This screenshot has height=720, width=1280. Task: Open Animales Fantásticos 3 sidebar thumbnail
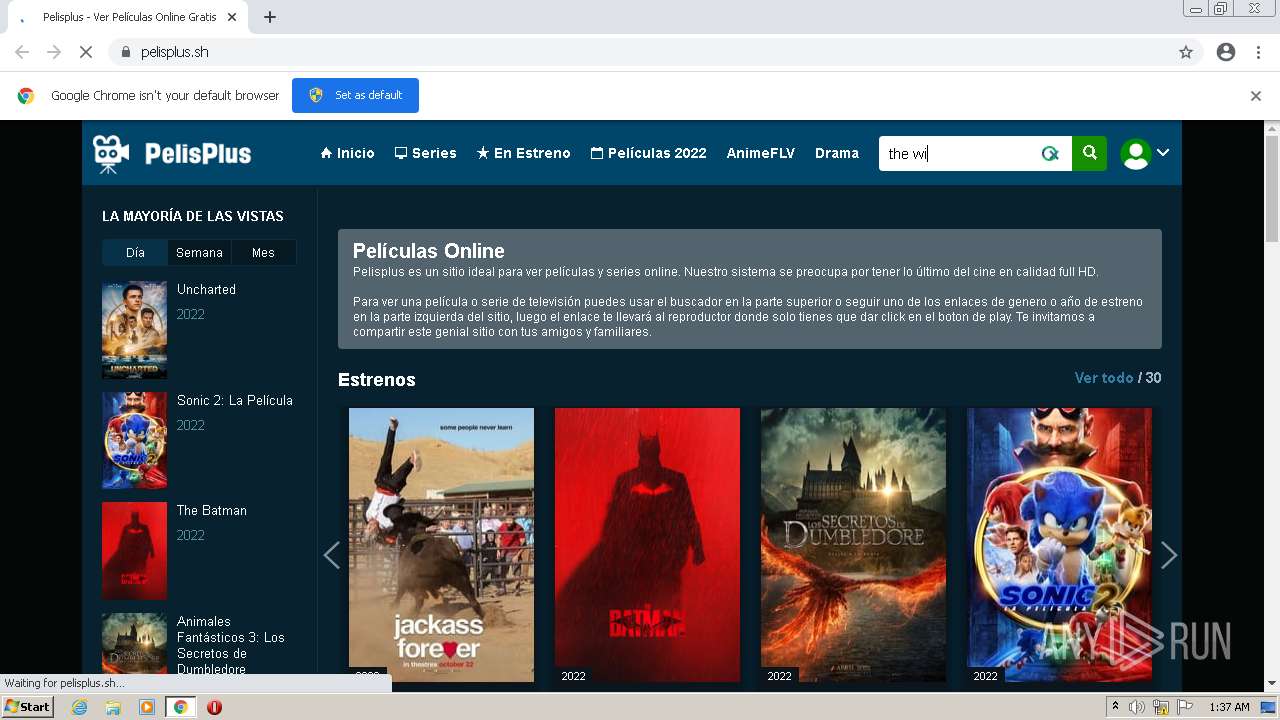[x=134, y=643]
